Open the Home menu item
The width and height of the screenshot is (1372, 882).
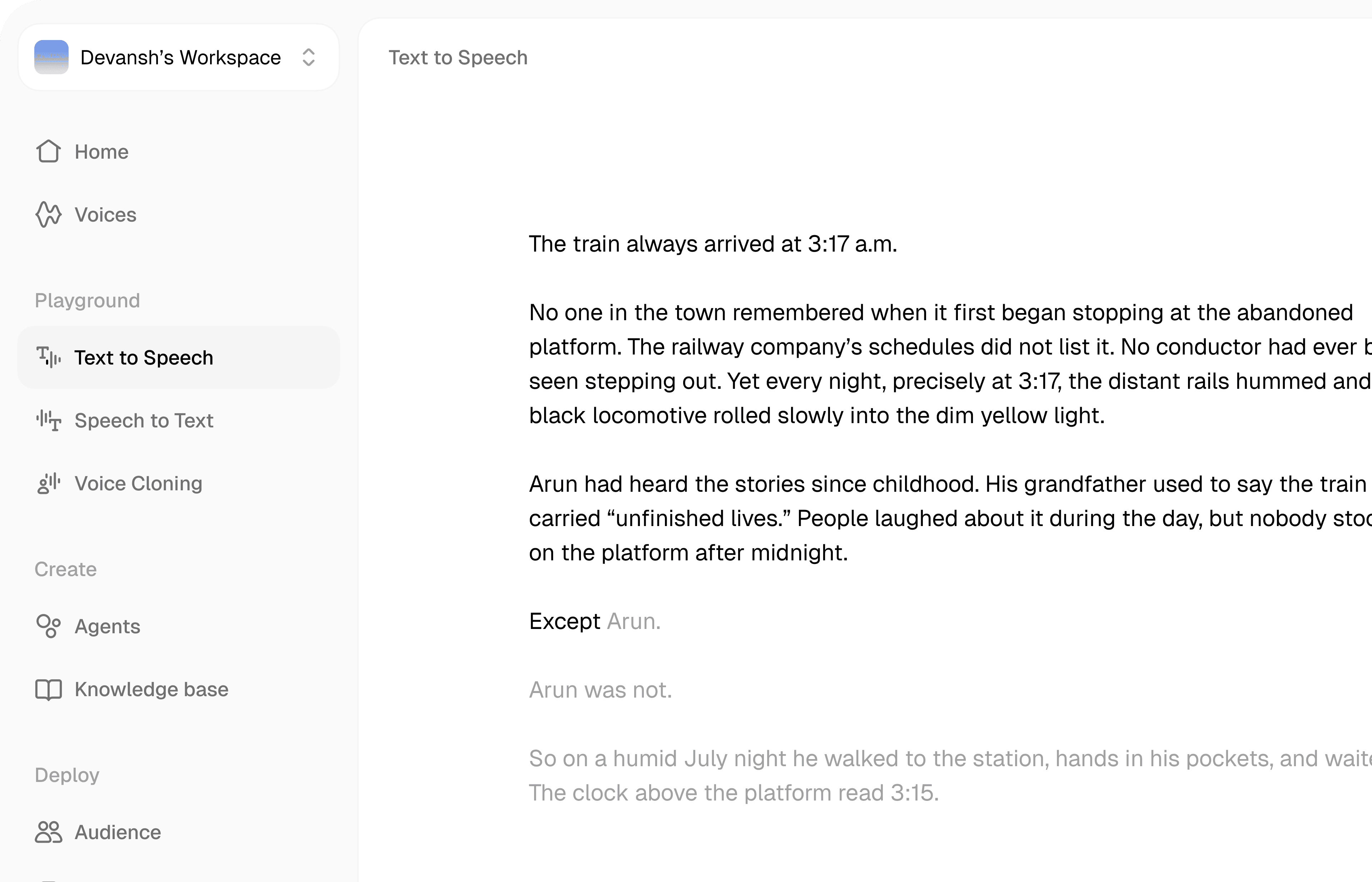pos(101,152)
